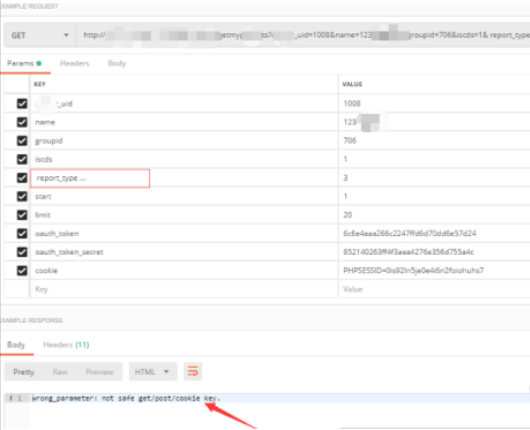The image size is (530, 430).
Task: Open the request Body tab
Action: pyautogui.click(x=117, y=63)
